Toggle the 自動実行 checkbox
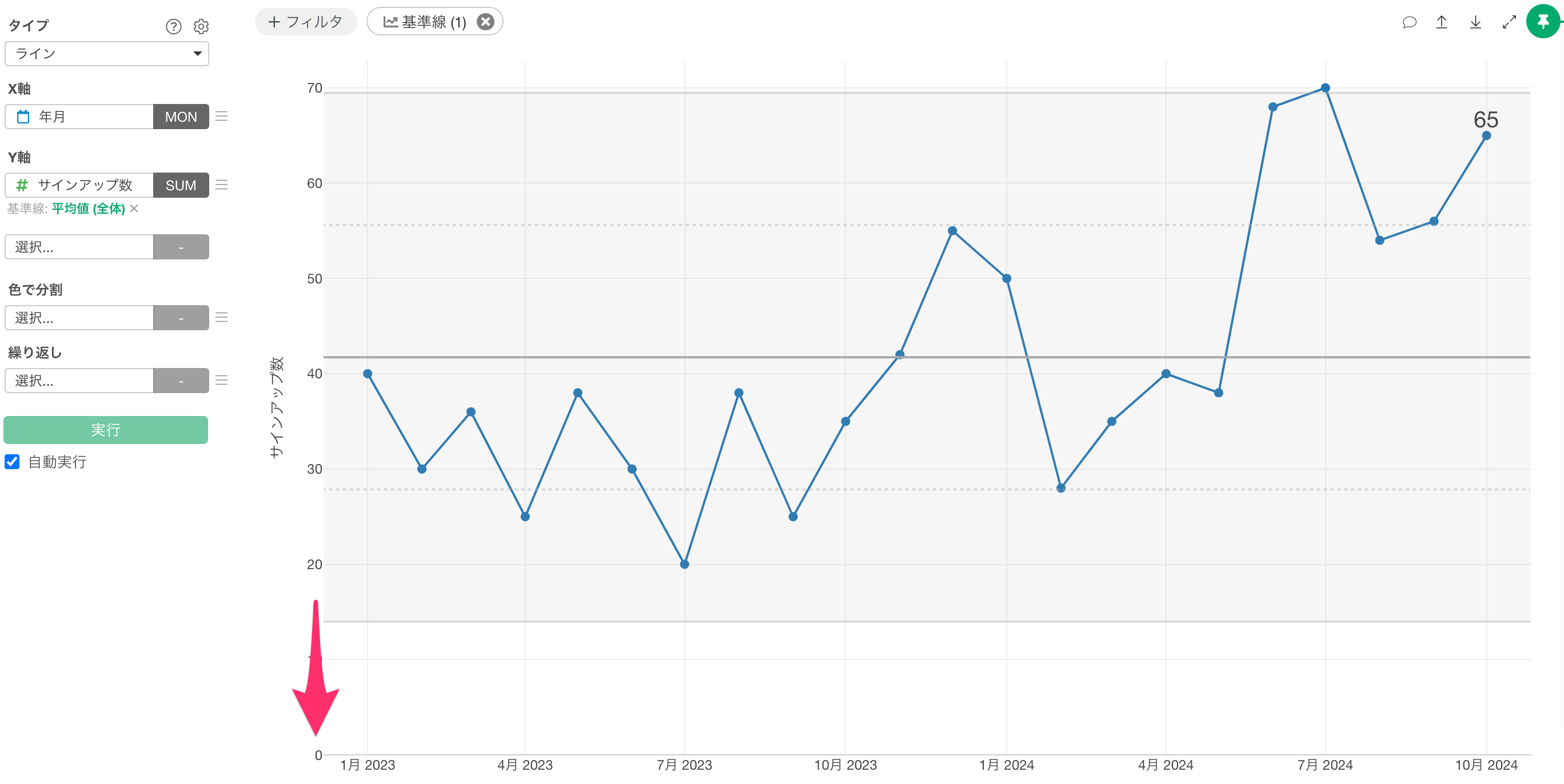This screenshot has height=784, width=1564. (12, 462)
